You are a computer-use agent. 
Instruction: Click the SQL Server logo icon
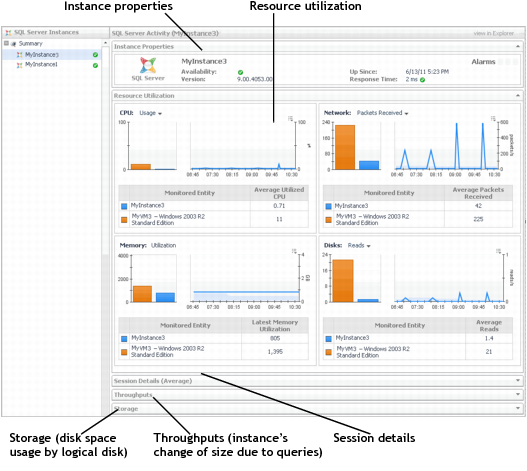pyautogui.click(x=148, y=65)
